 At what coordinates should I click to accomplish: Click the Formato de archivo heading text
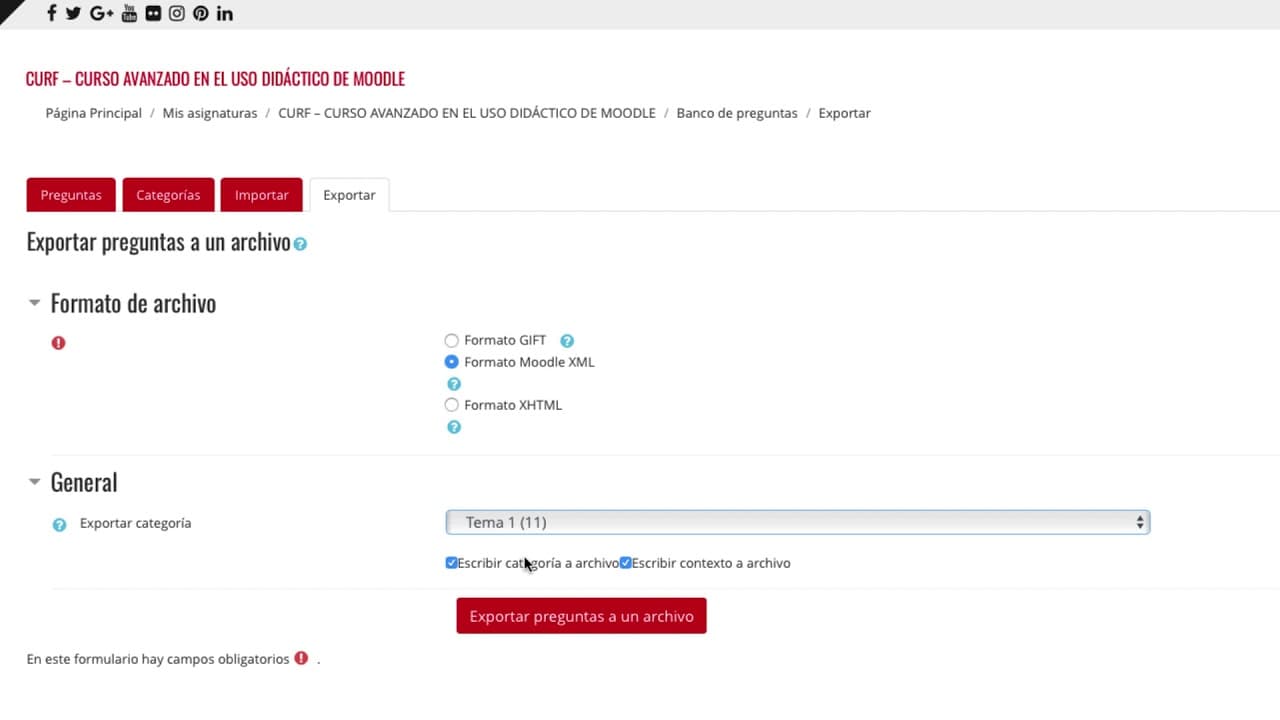pyautogui.click(x=133, y=303)
